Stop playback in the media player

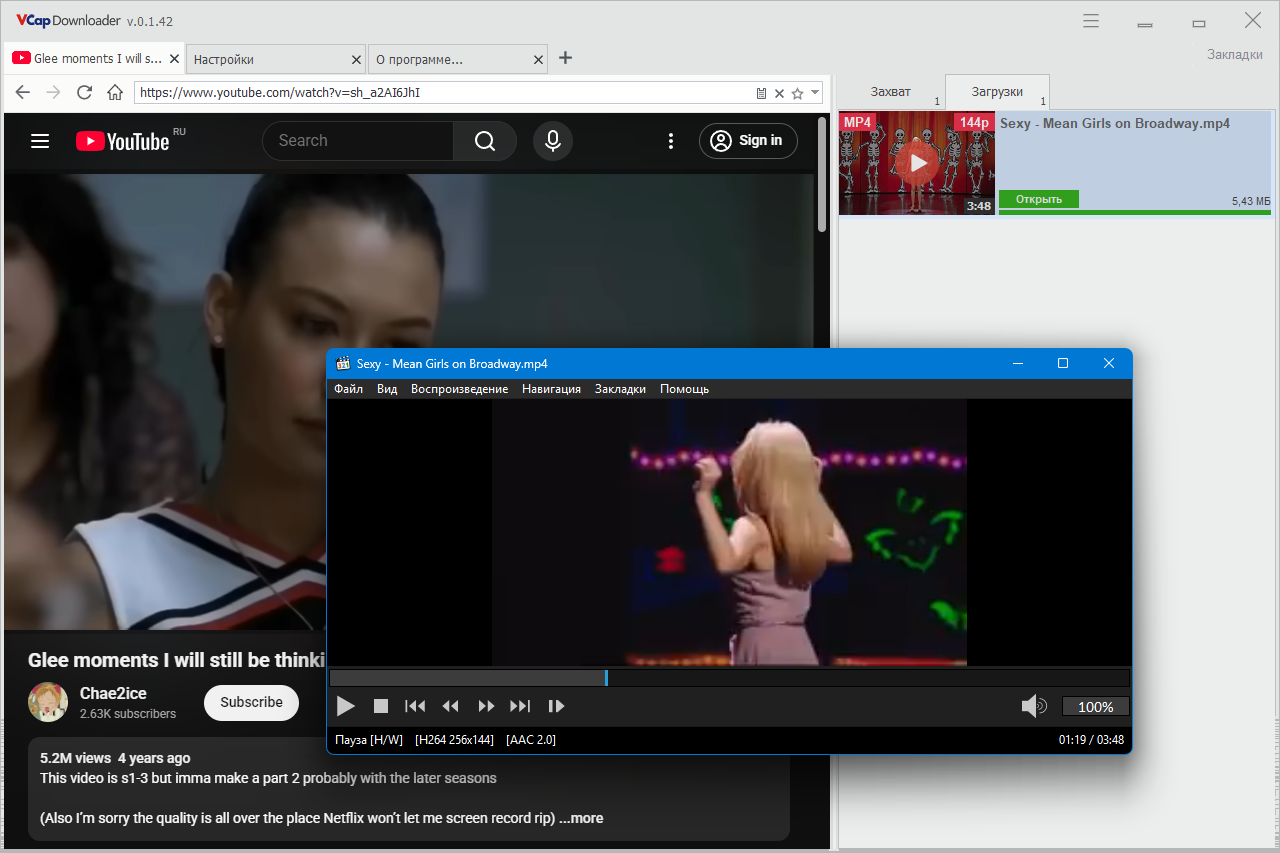coord(381,706)
